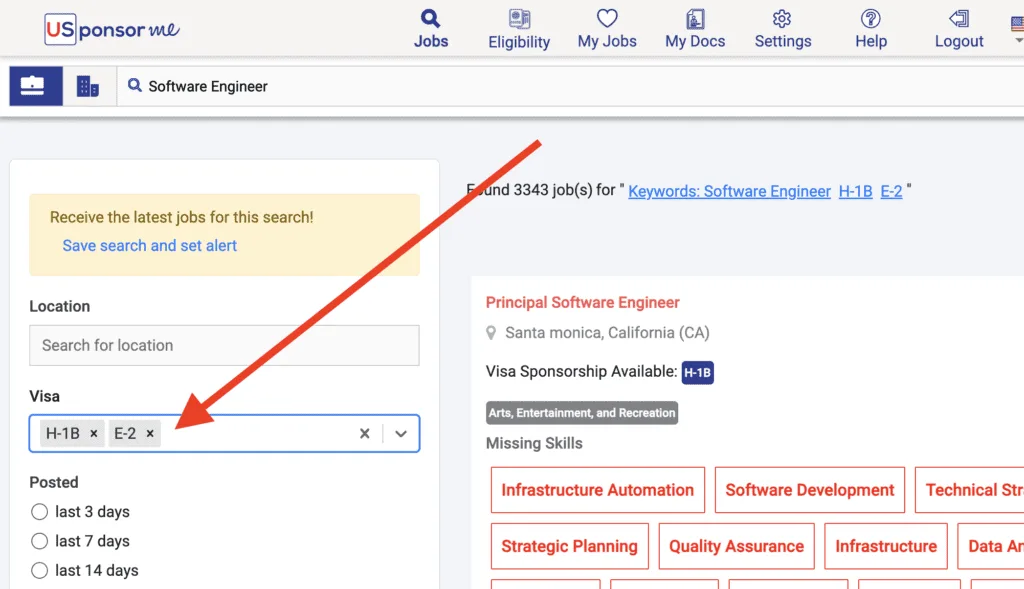Select the Quality Assurance missing skill
The width and height of the screenshot is (1024, 589).
click(x=737, y=546)
